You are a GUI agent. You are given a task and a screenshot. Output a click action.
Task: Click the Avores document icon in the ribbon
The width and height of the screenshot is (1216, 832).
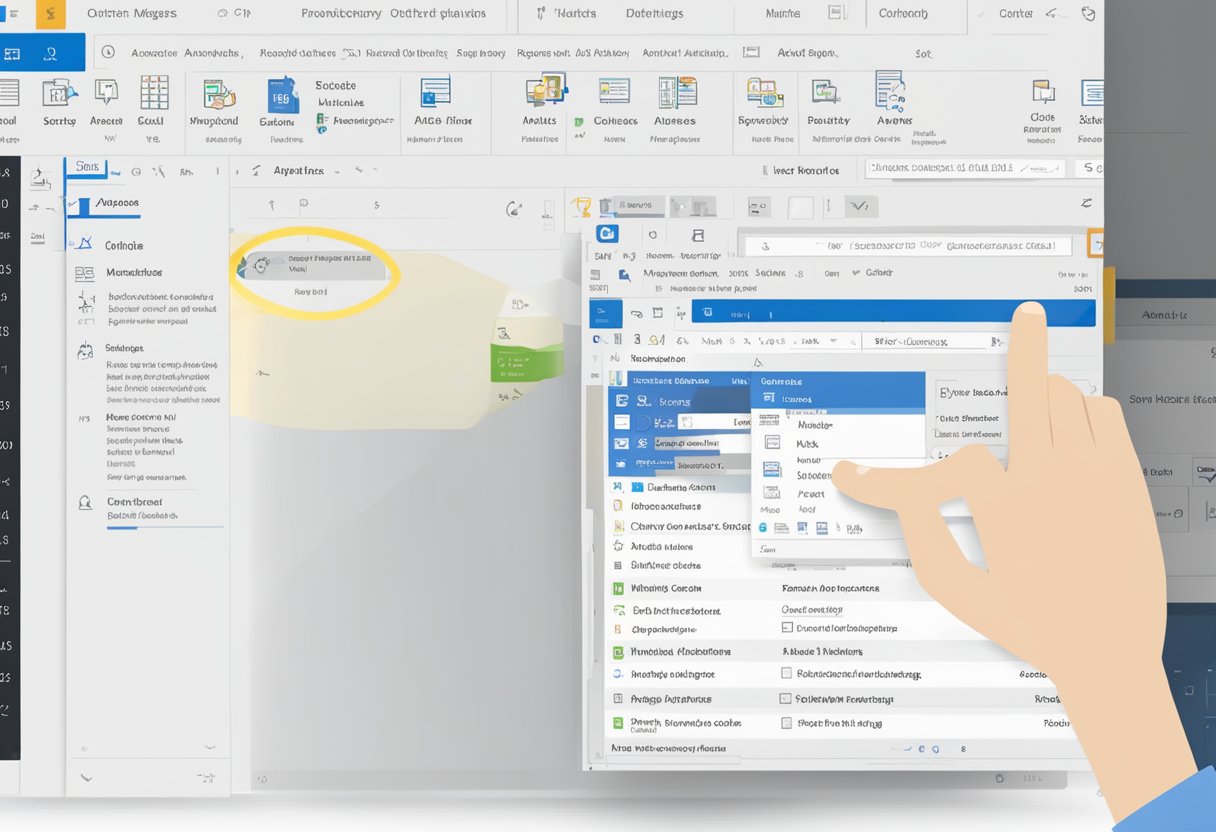(x=890, y=91)
